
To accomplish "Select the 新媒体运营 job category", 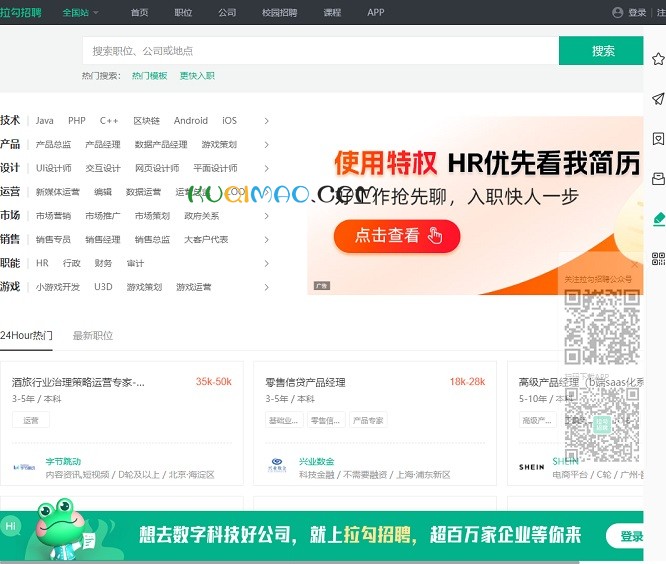I will click(x=58, y=192).
